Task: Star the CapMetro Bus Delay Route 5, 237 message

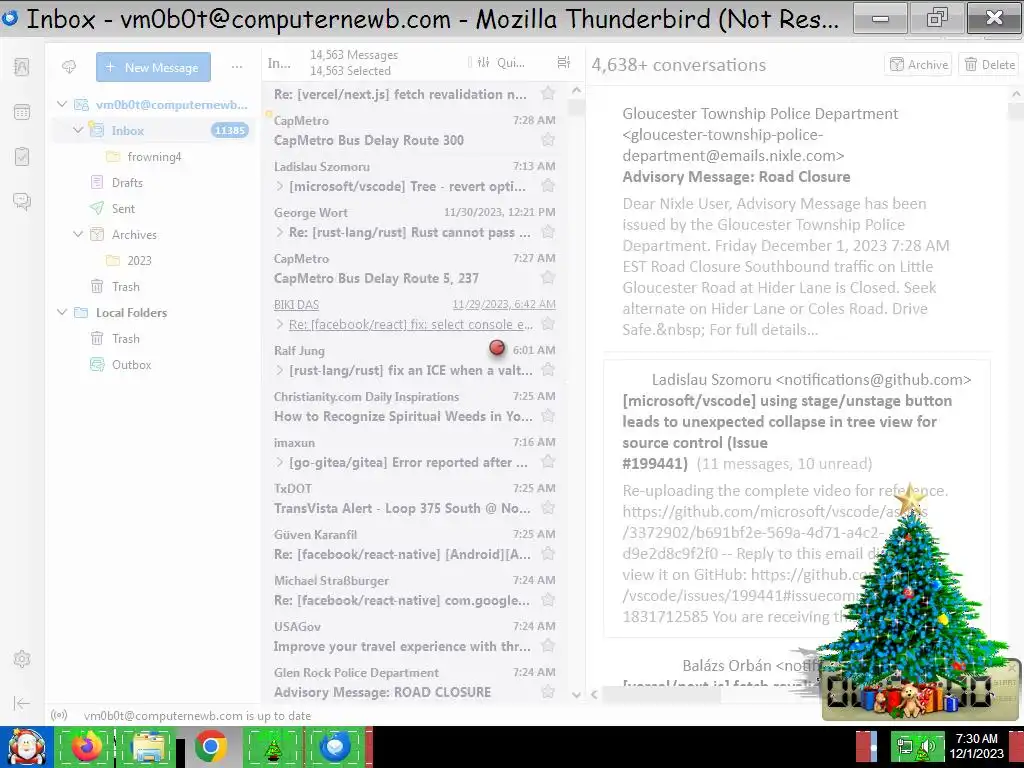Action: pos(548,278)
